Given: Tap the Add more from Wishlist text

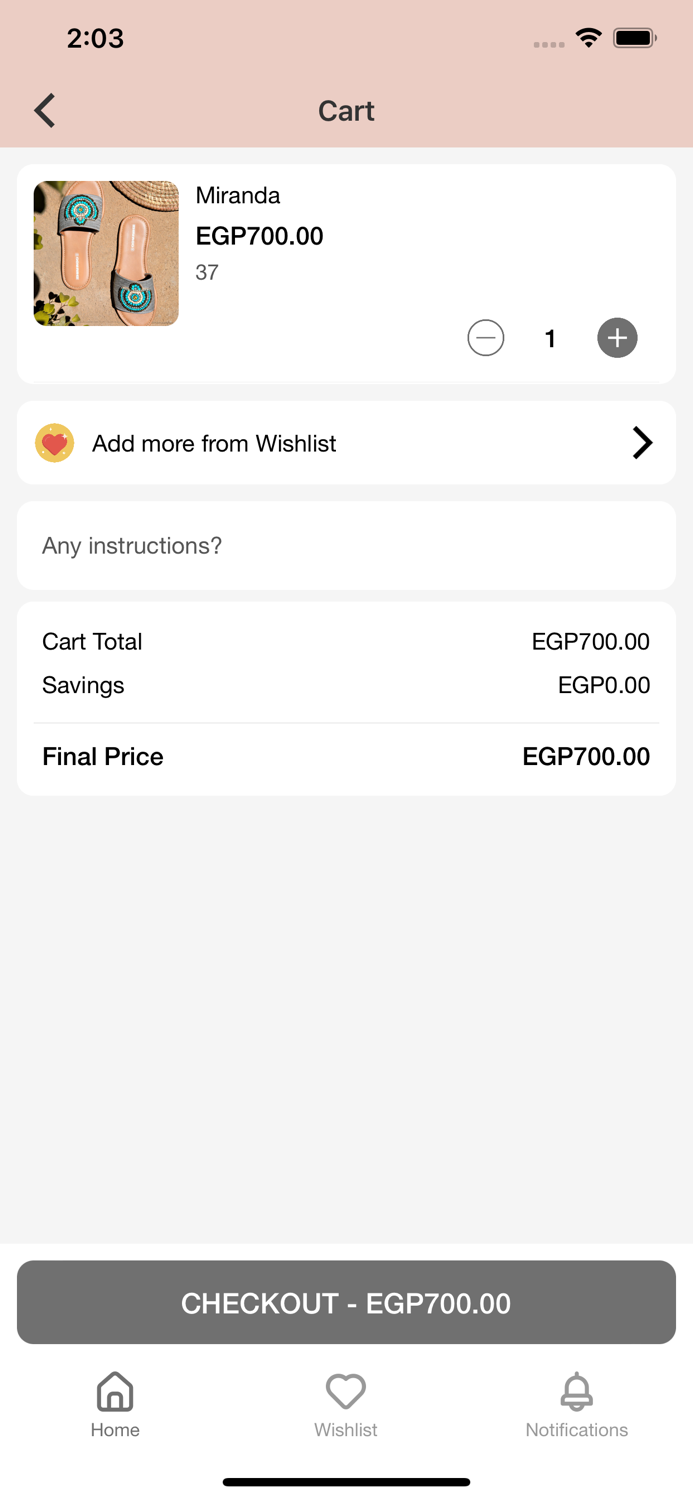Looking at the screenshot, I should point(214,443).
